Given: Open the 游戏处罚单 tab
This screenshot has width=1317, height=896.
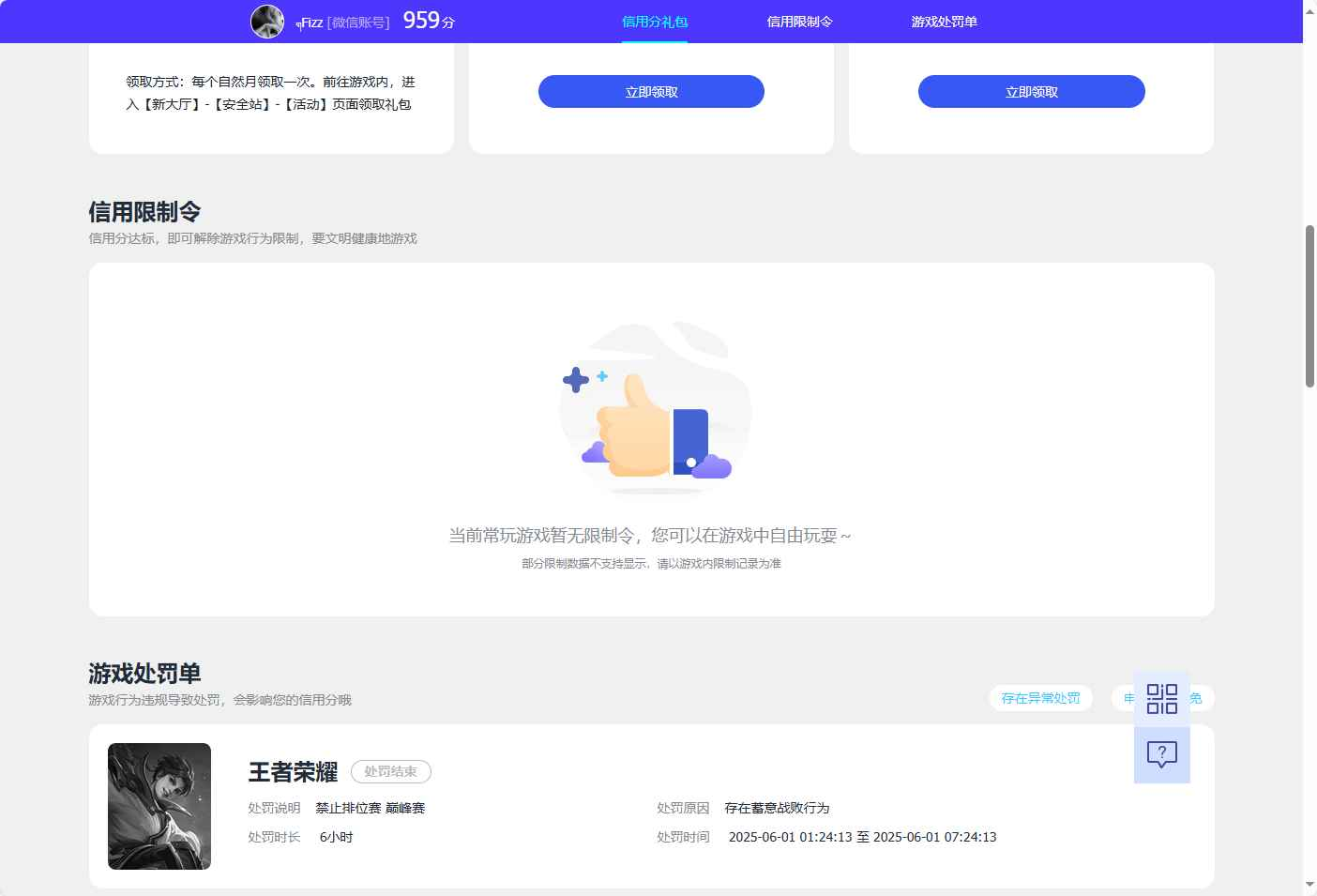Looking at the screenshot, I should click(943, 21).
